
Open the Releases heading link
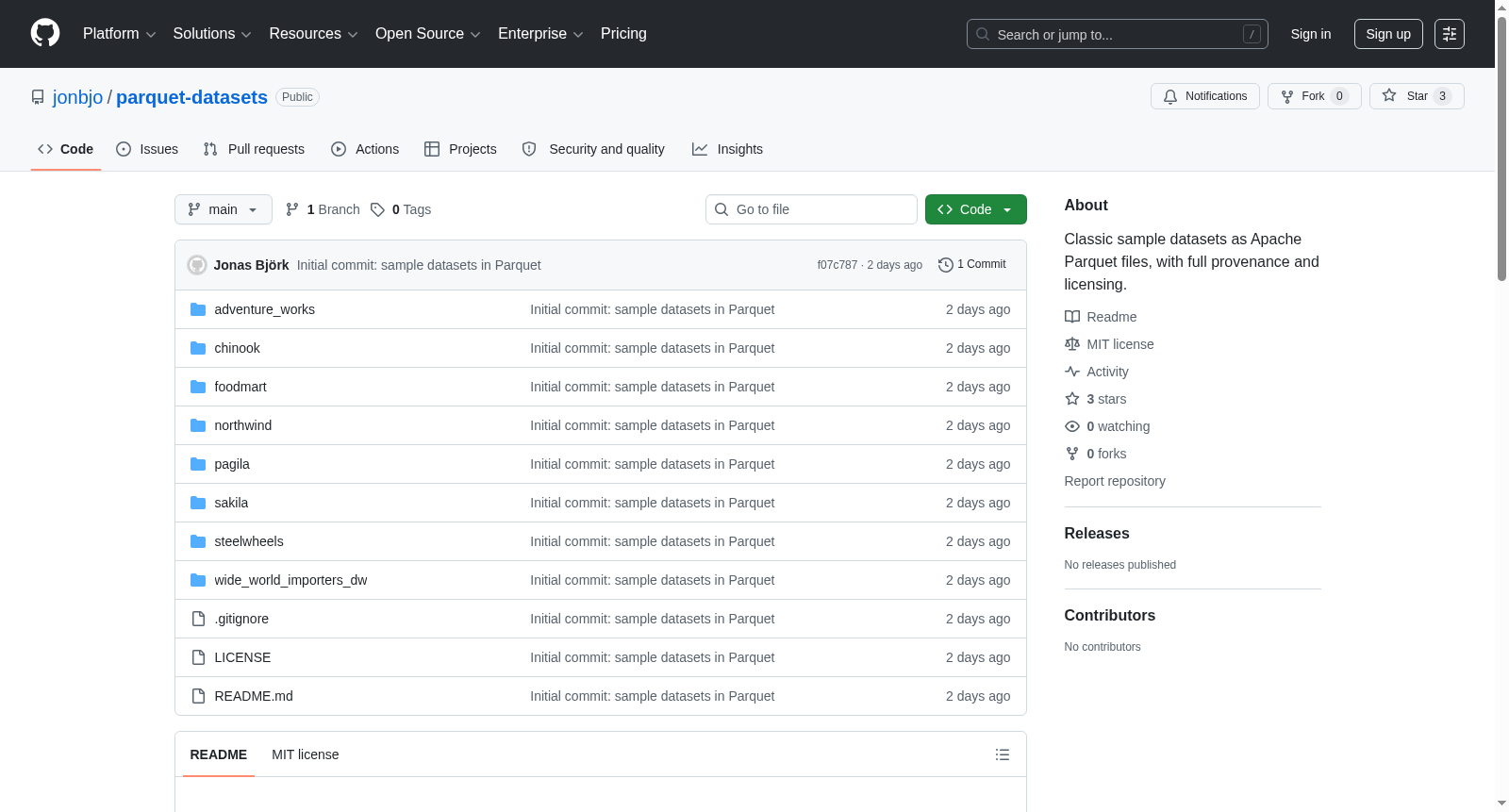click(1097, 534)
